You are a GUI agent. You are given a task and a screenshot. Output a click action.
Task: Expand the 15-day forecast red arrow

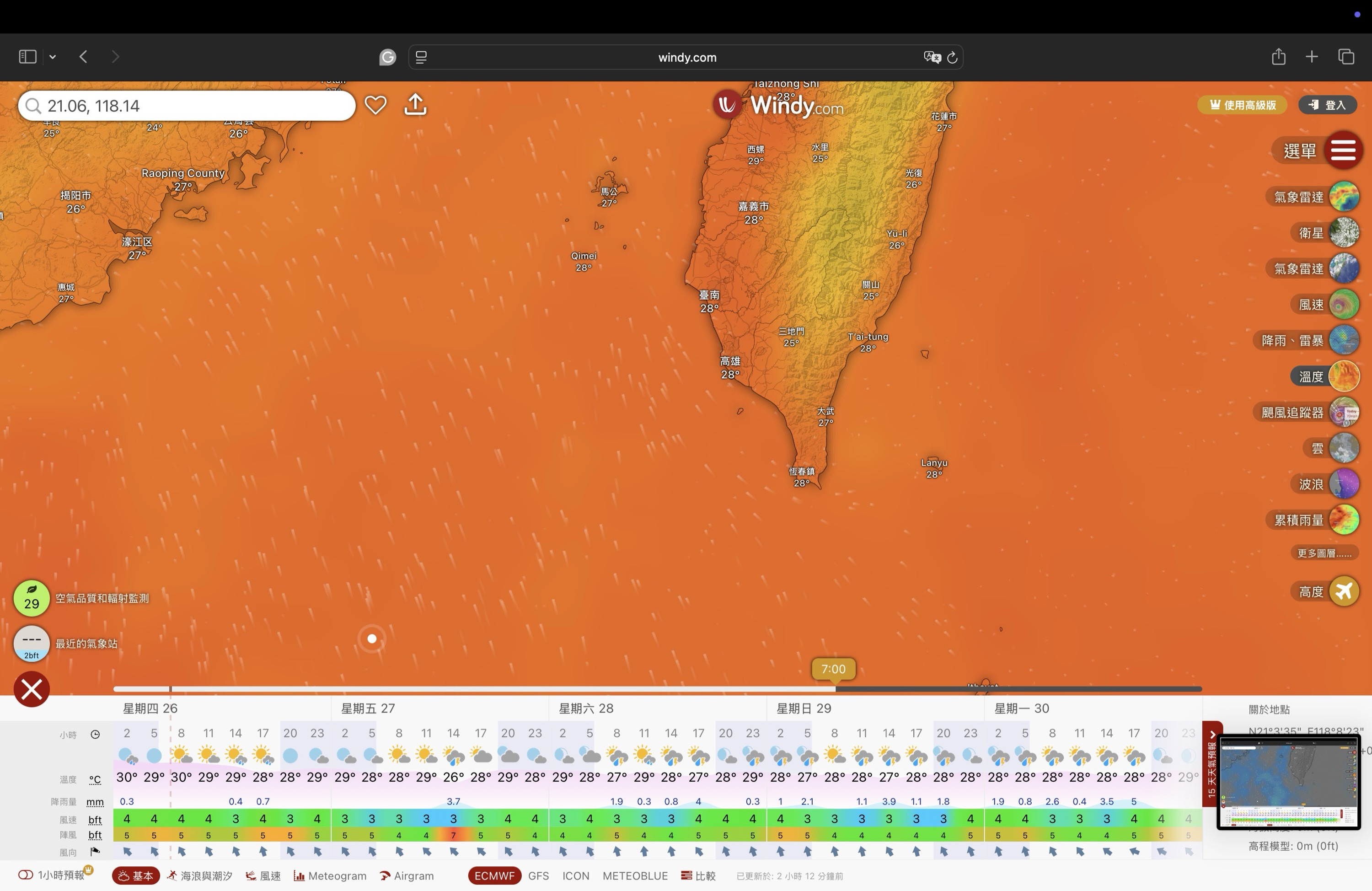point(1212,735)
